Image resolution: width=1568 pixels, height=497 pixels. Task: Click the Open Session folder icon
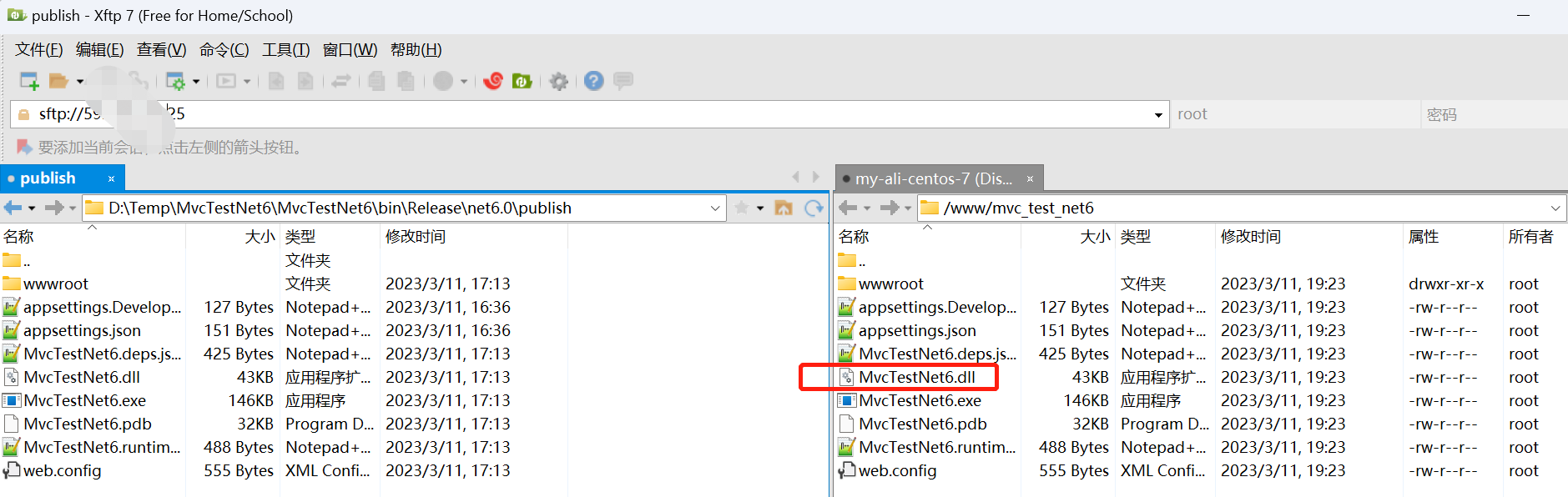coord(58,81)
